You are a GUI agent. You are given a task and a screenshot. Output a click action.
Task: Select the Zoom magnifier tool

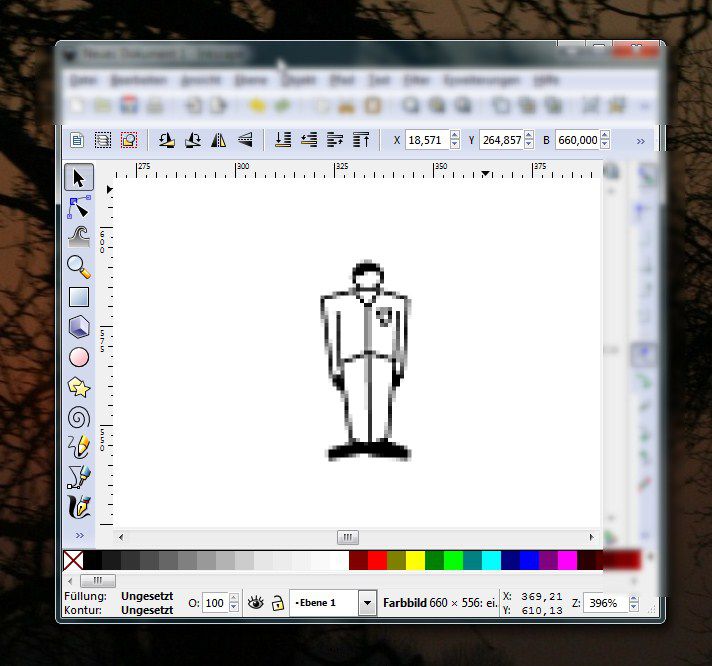click(79, 267)
